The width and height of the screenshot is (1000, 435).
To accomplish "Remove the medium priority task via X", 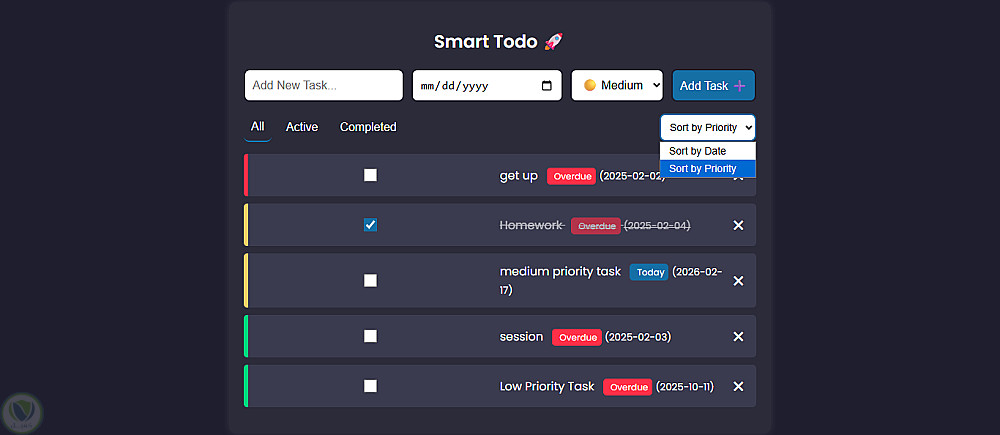I will (x=738, y=281).
